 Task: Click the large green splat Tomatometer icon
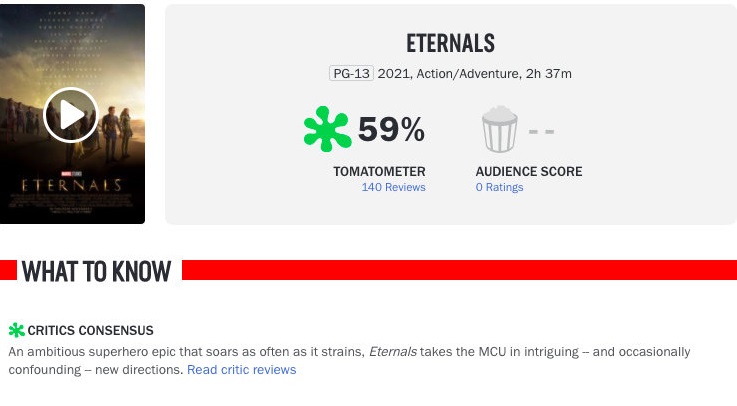327,130
